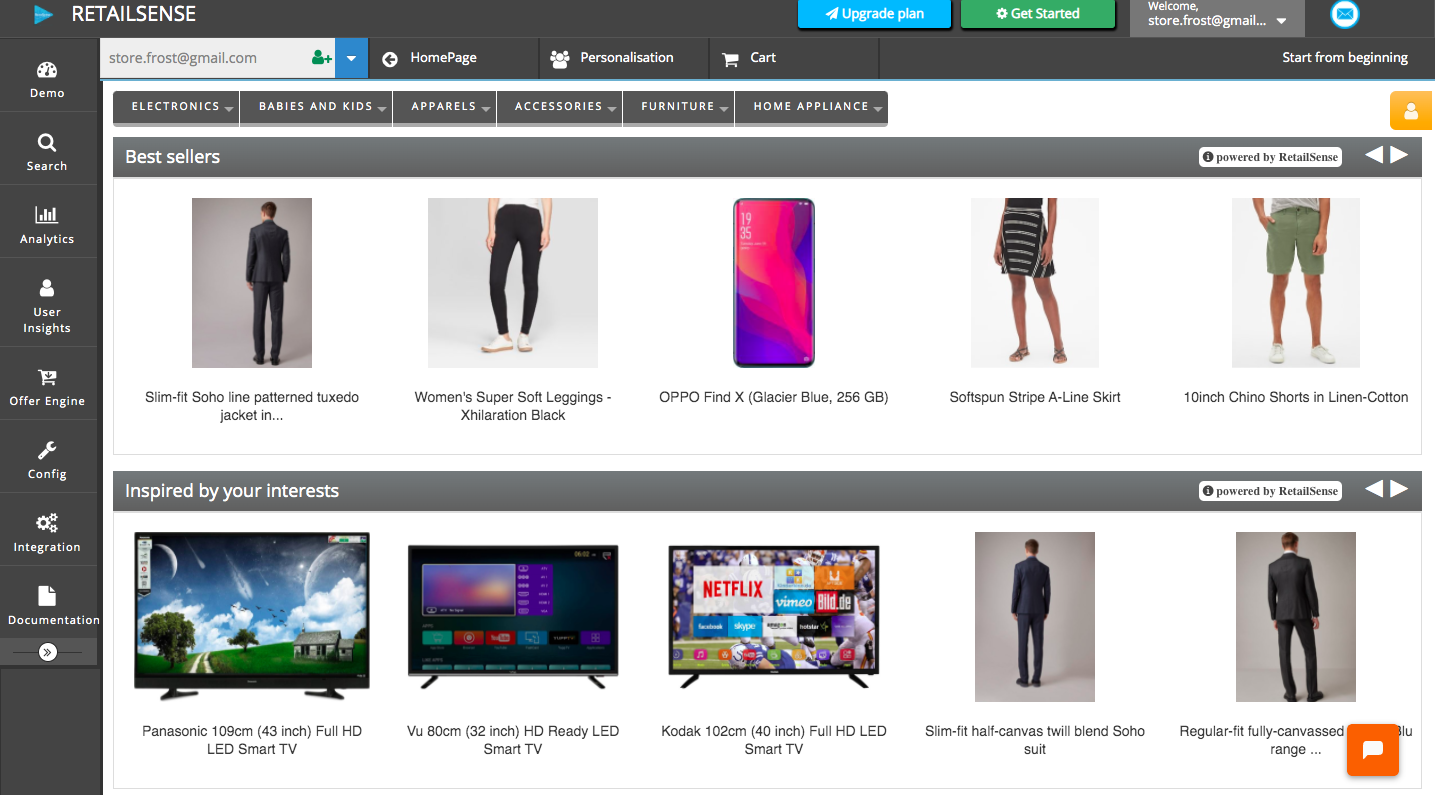Advance Best sellers with the right carousel arrow
1435x795 pixels.
pyautogui.click(x=1399, y=155)
